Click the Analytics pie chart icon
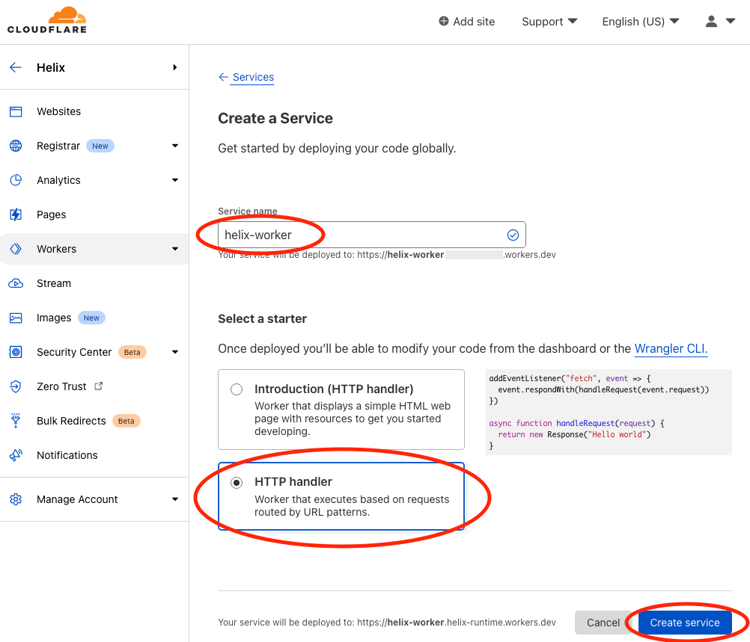This screenshot has height=642, width=750. pyautogui.click(x=16, y=180)
